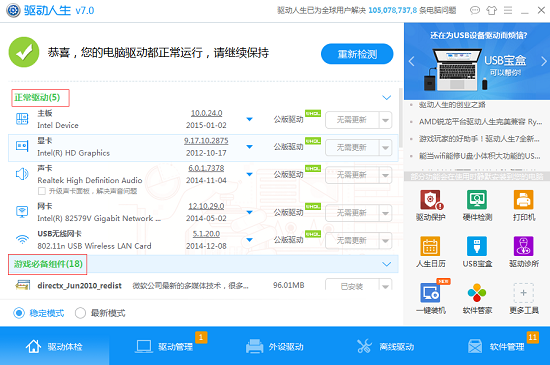550x365 pixels.
Task: Check the 升级声卡面板 checkbox
Action: pyautogui.click(x=42, y=191)
